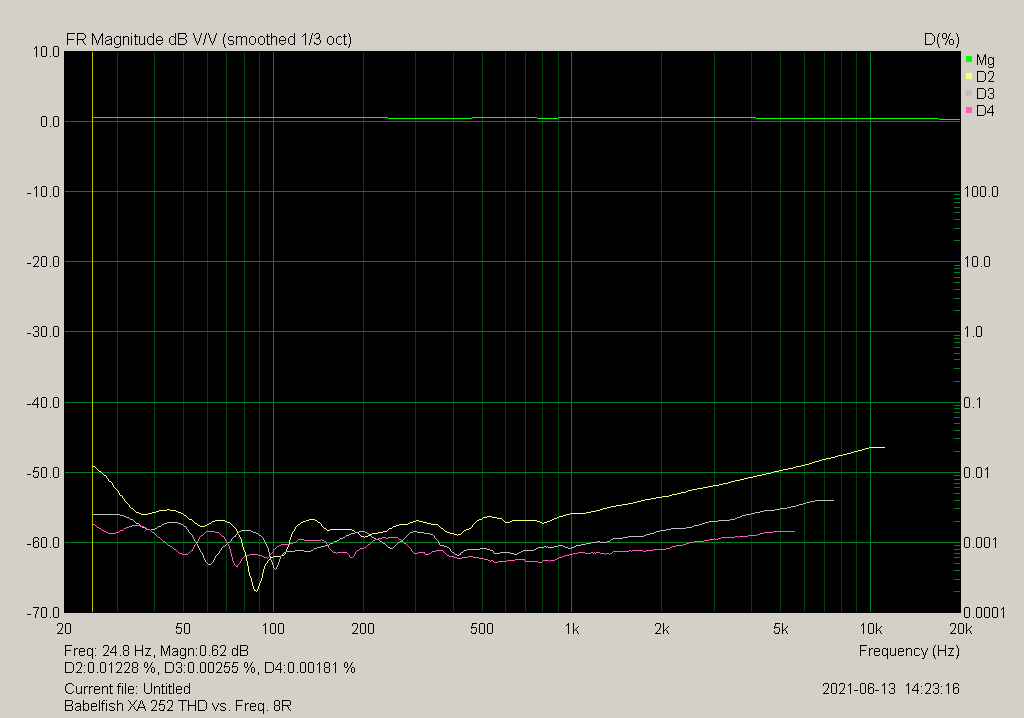Click the D2 legend label

[985, 77]
